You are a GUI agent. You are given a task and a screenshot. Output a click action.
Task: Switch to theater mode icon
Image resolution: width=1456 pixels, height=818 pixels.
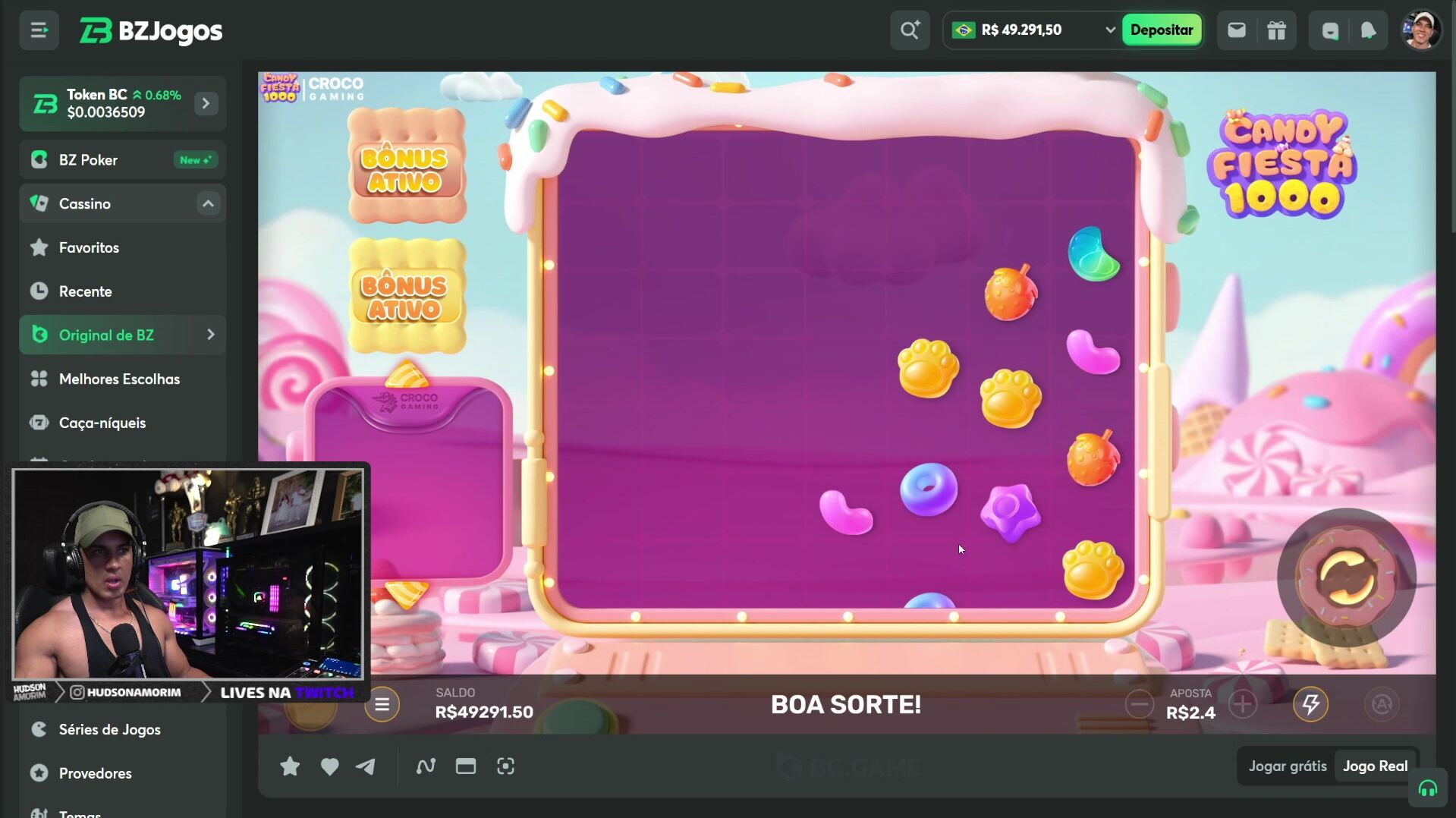[466, 766]
